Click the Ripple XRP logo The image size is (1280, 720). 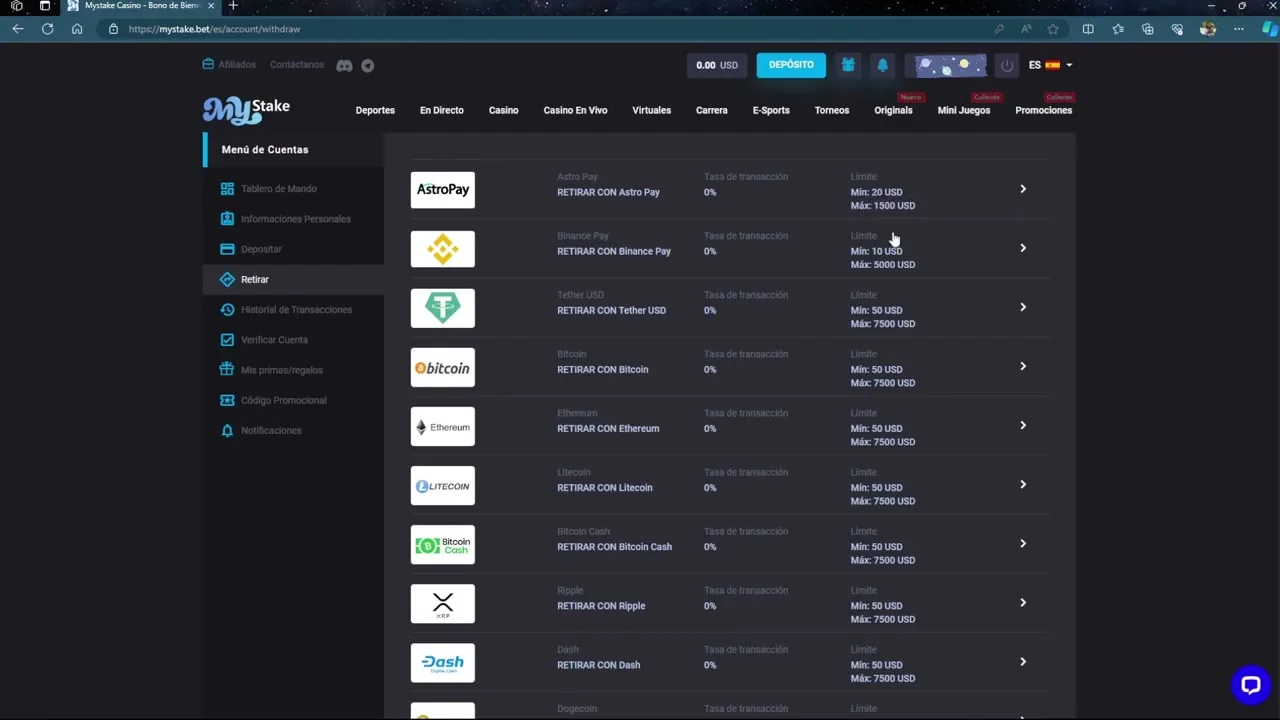pos(443,603)
